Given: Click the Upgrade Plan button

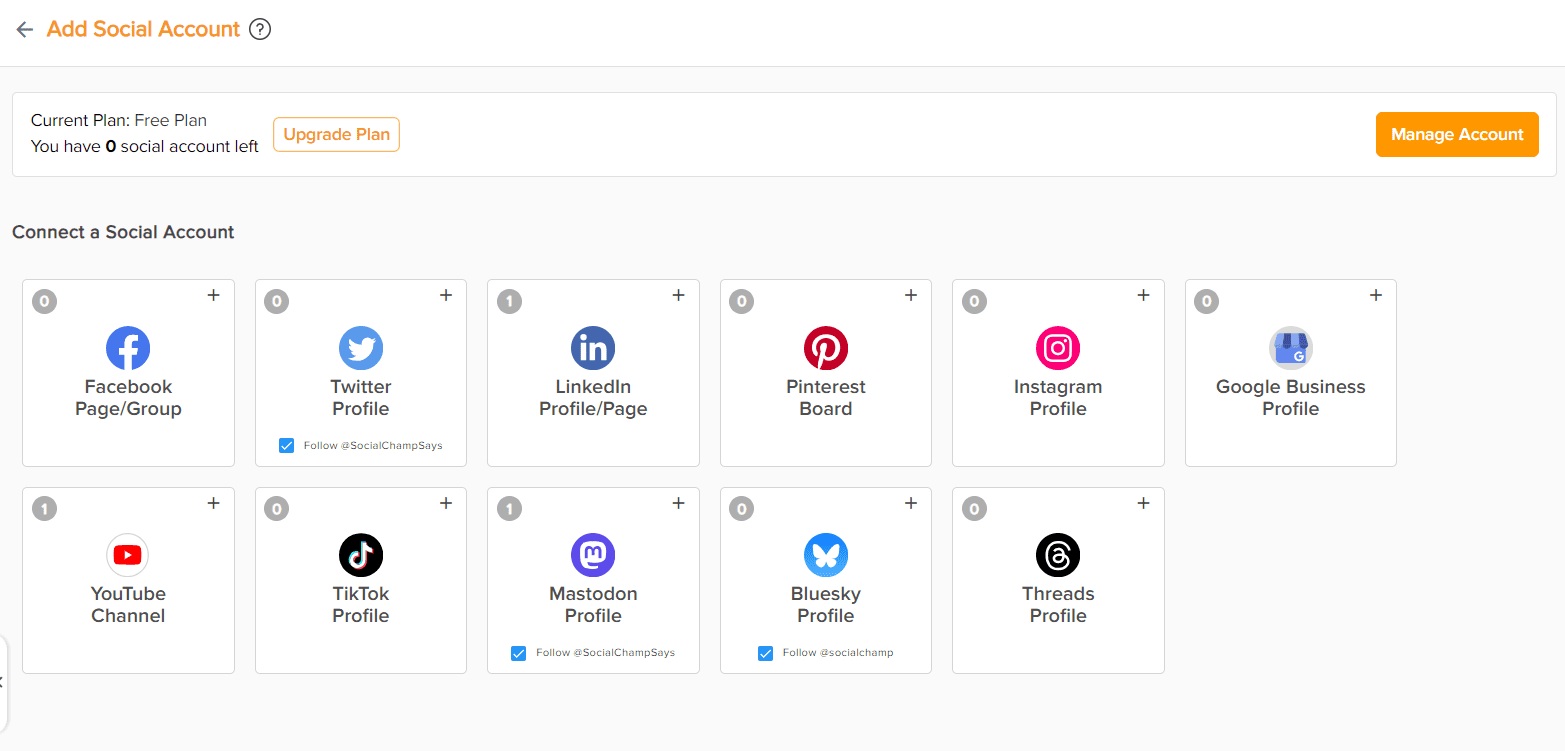Looking at the screenshot, I should (336, 134).
